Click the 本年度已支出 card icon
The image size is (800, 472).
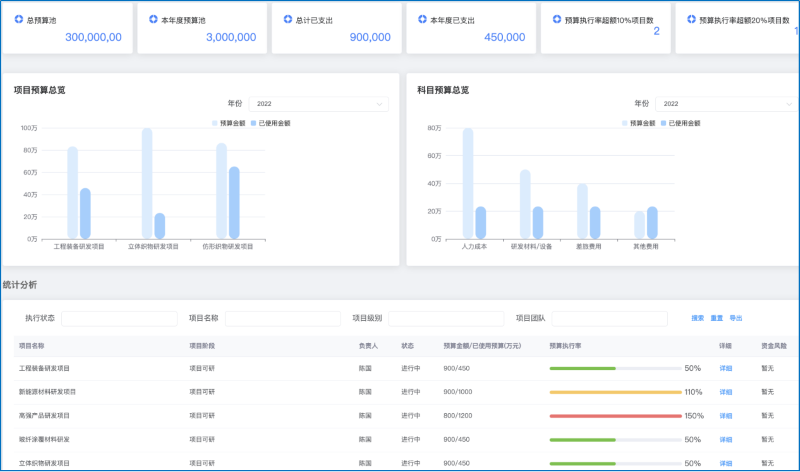[x=422, y=19]
